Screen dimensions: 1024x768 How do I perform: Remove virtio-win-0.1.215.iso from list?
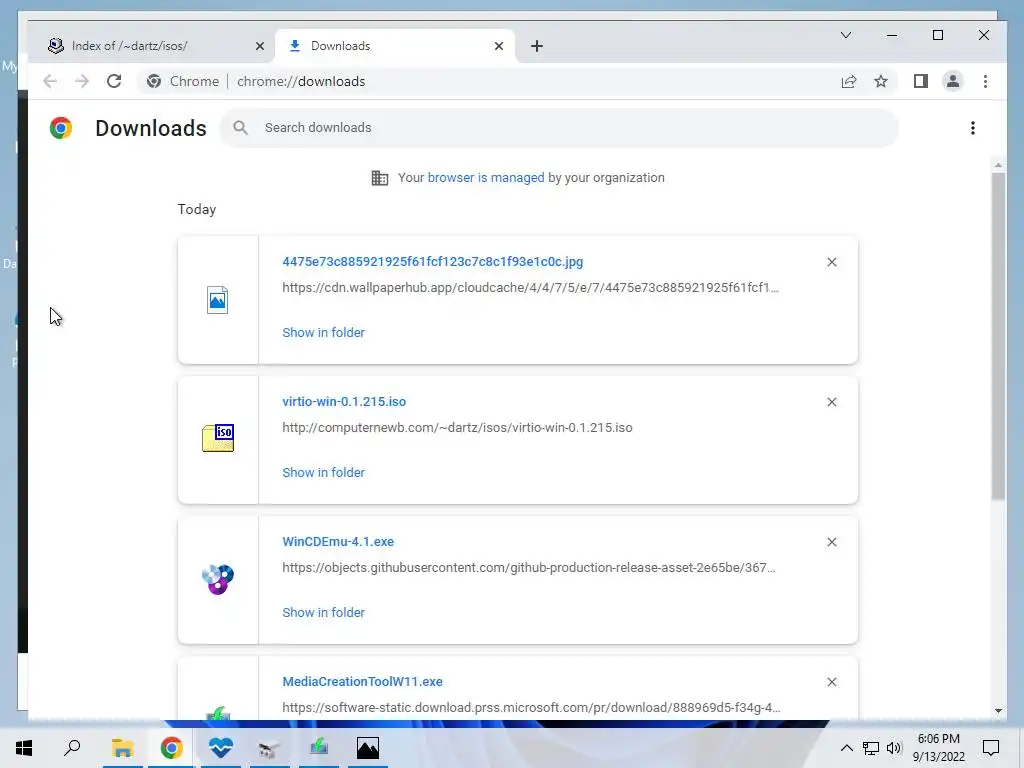coord(831,402)
